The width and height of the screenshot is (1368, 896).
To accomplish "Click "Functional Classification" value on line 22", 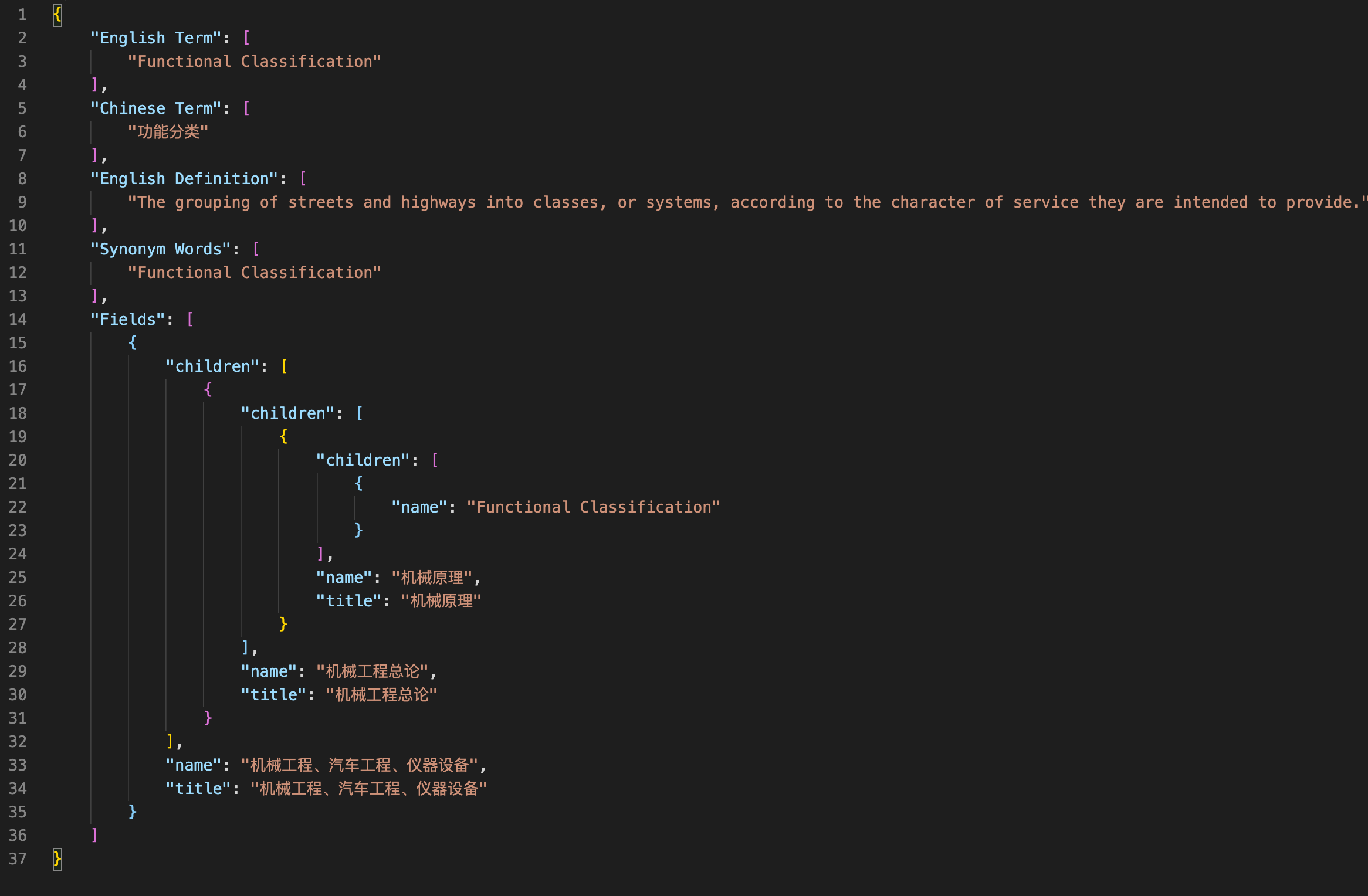I will coord(593,507).
